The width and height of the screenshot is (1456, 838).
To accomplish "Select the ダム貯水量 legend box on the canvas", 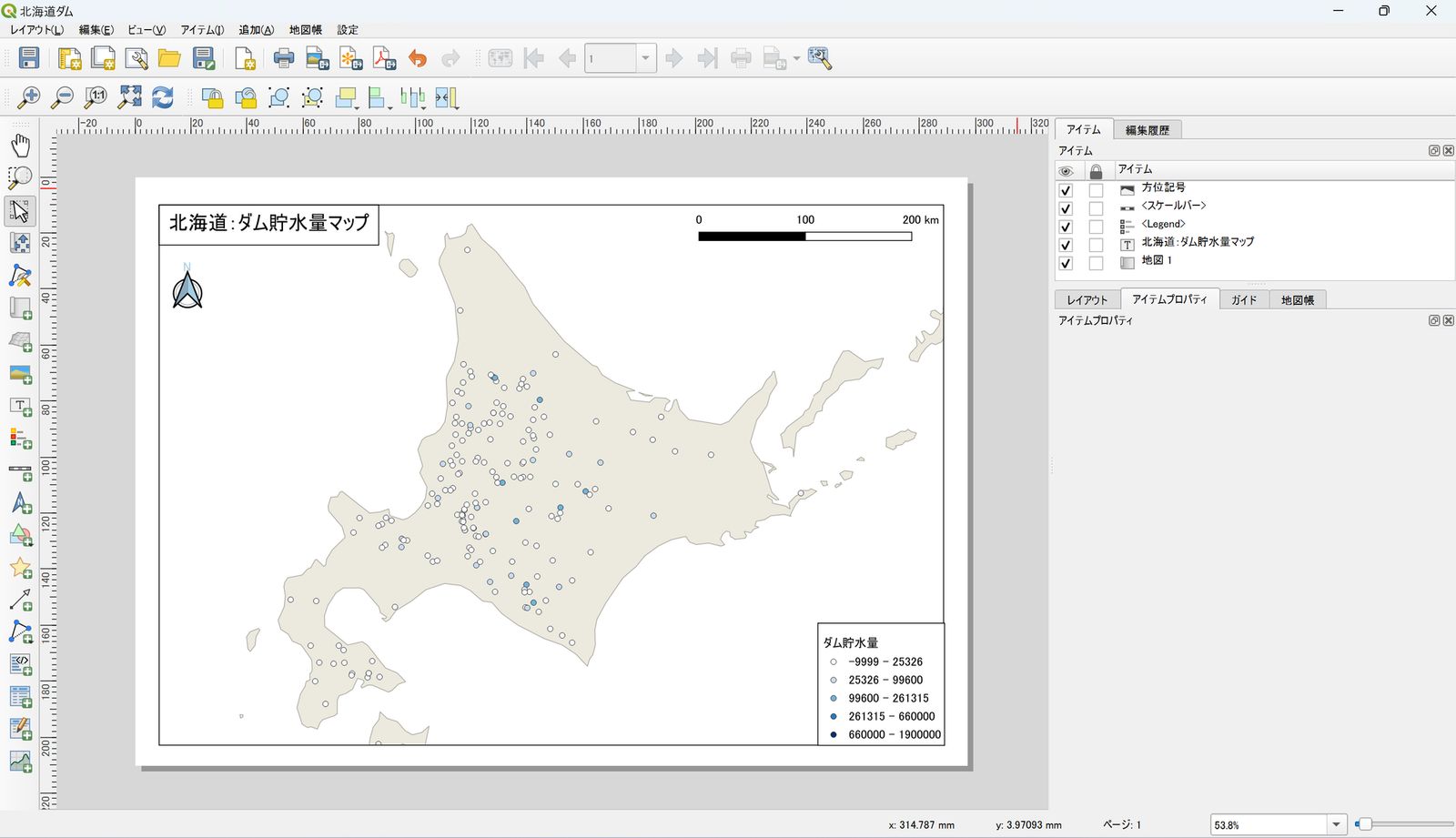I will point(881,685).
